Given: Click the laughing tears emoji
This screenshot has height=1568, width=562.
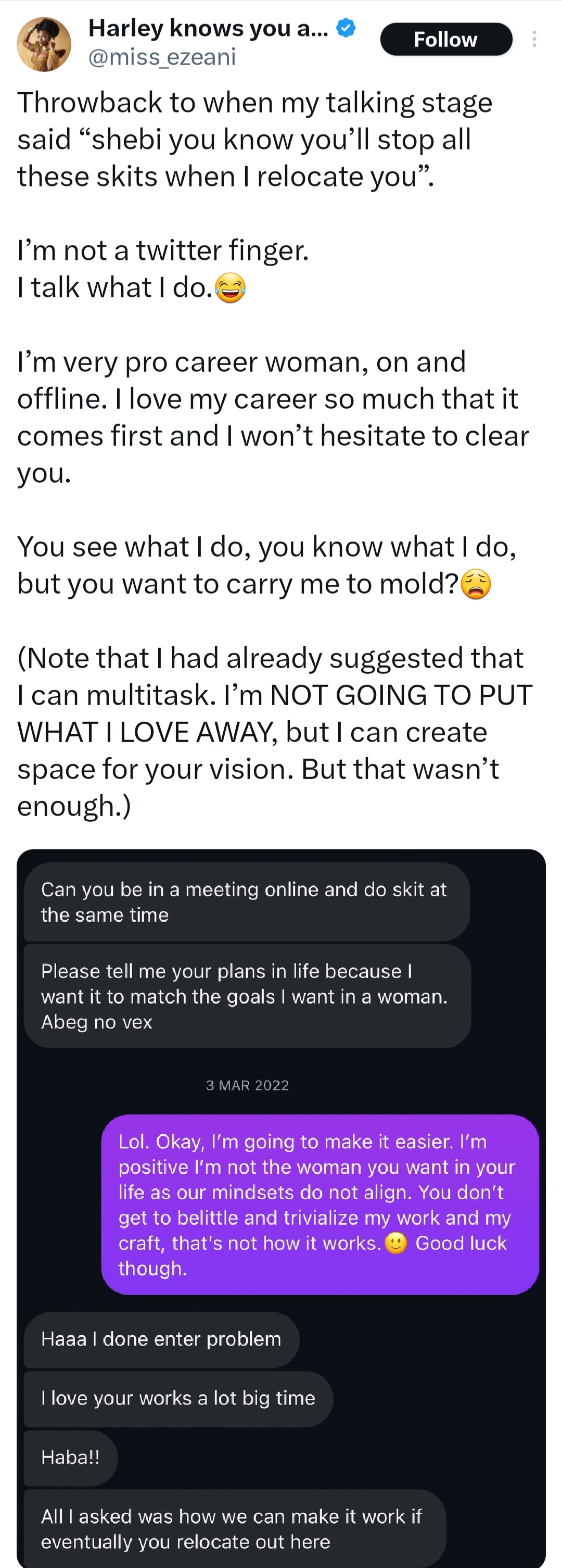Looking at the screenshot, I should [x=231, y=288].
